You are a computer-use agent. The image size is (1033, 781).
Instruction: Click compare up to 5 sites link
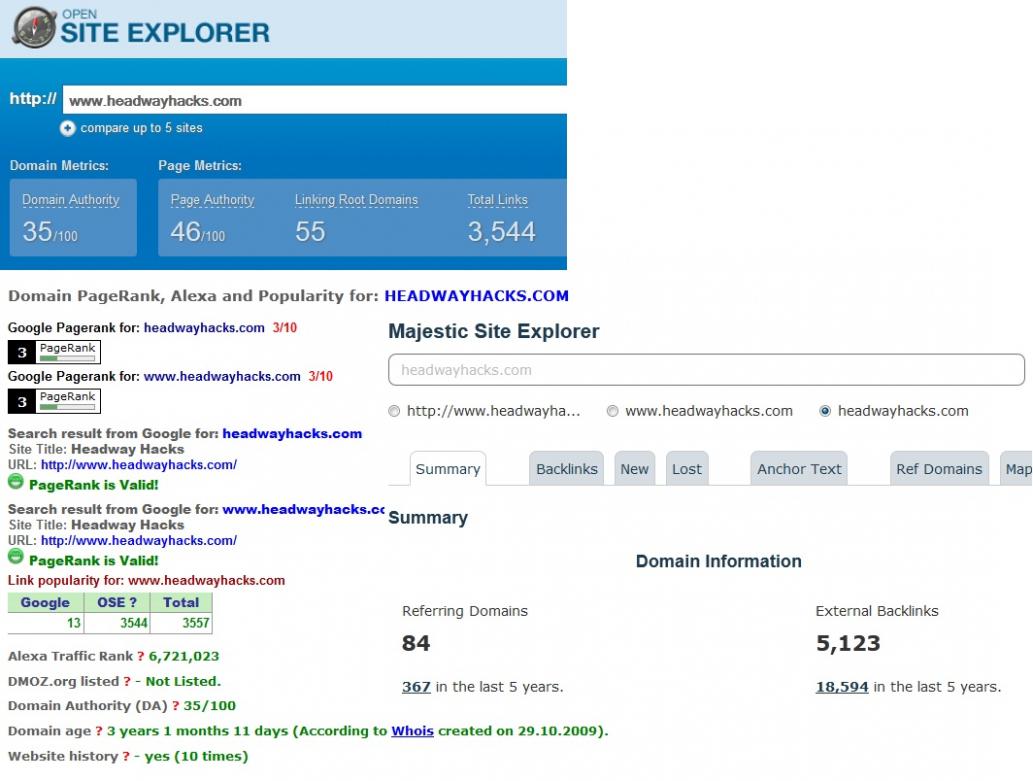(x=141, y=128)
